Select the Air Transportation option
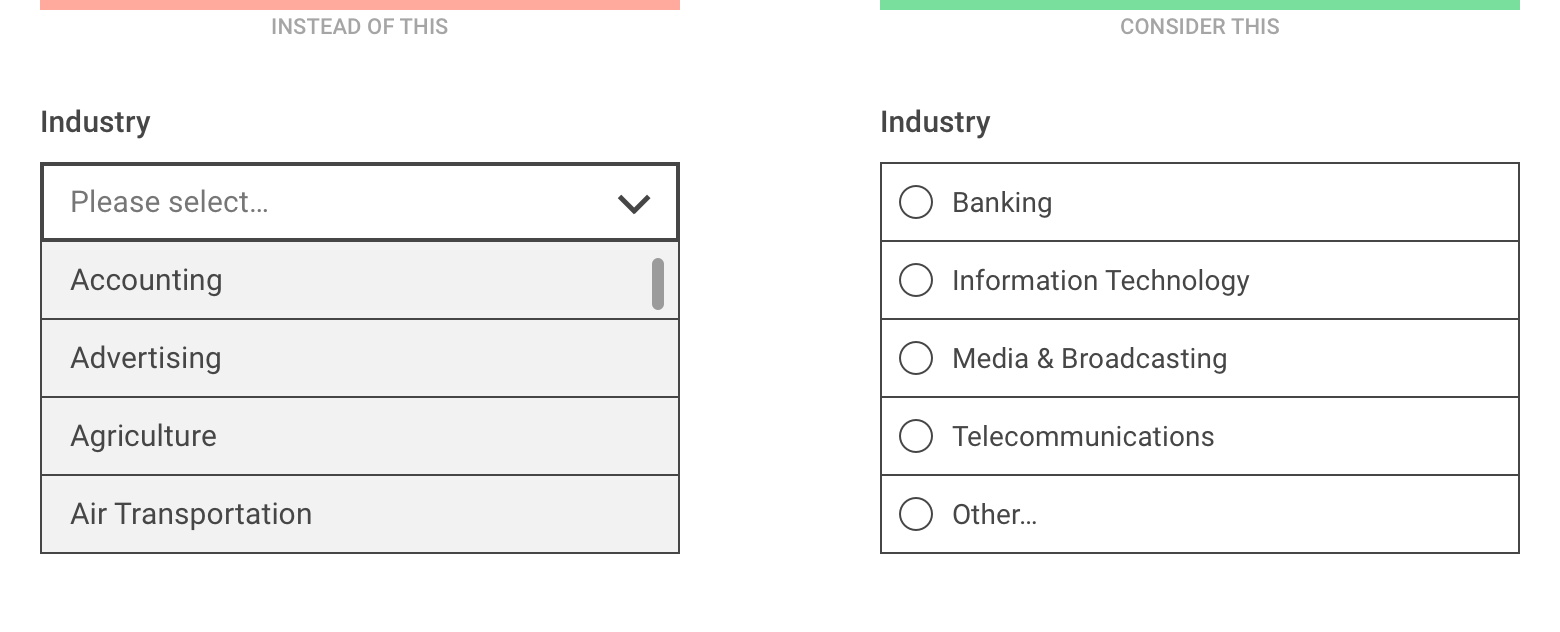The image size is (1560, 632). click(x=191, y=514)
